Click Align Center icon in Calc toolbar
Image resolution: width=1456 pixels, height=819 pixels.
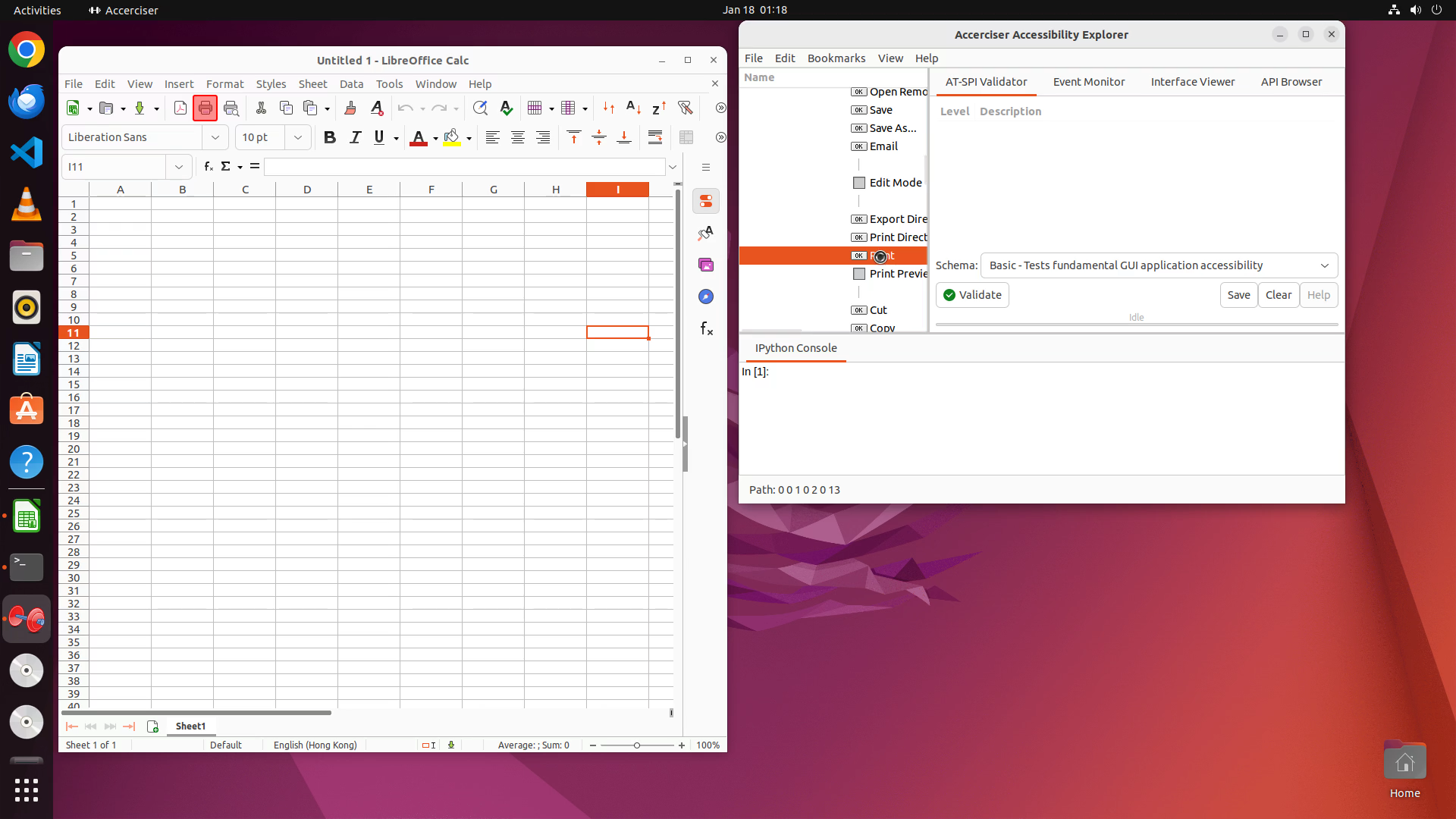click(518, 137)
